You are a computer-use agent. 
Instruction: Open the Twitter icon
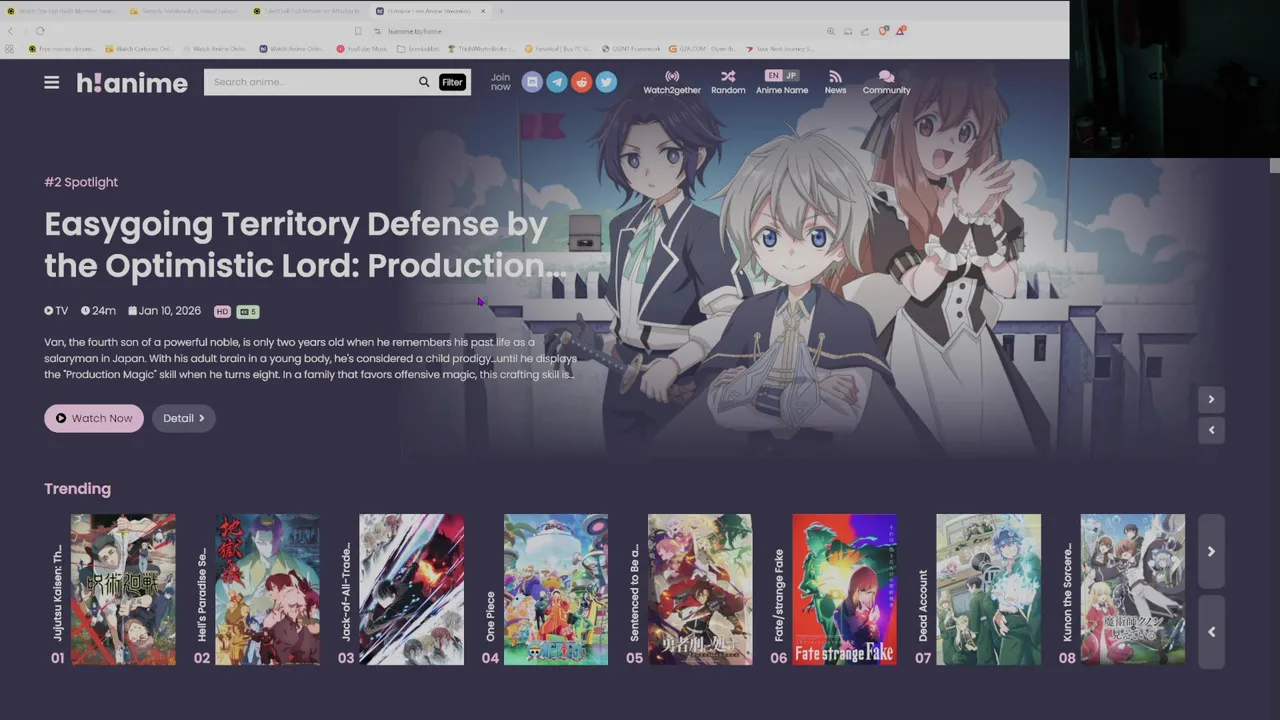606,82
